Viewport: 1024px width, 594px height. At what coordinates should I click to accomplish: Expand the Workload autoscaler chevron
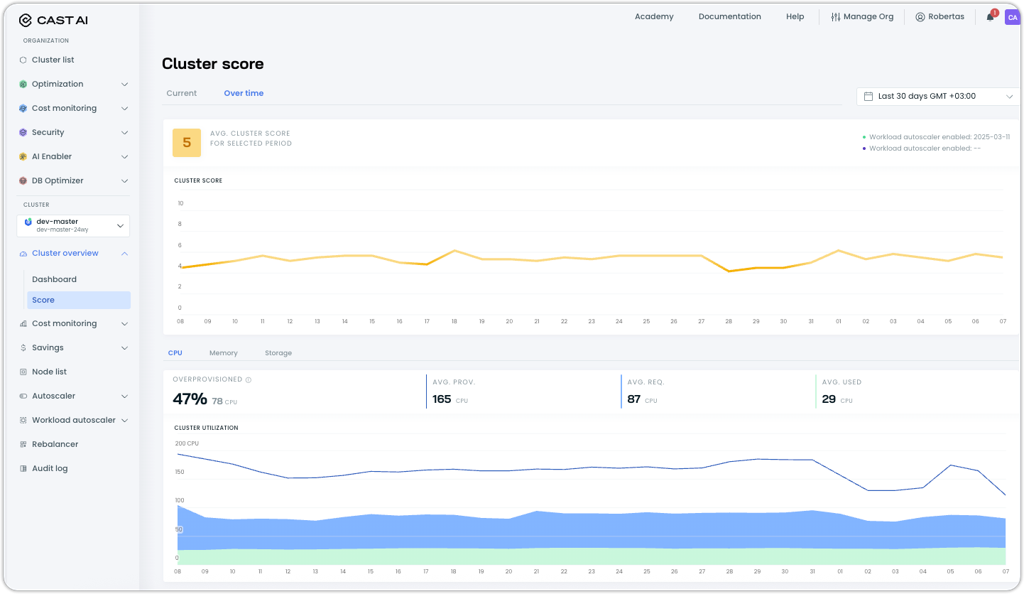[124, 420]
